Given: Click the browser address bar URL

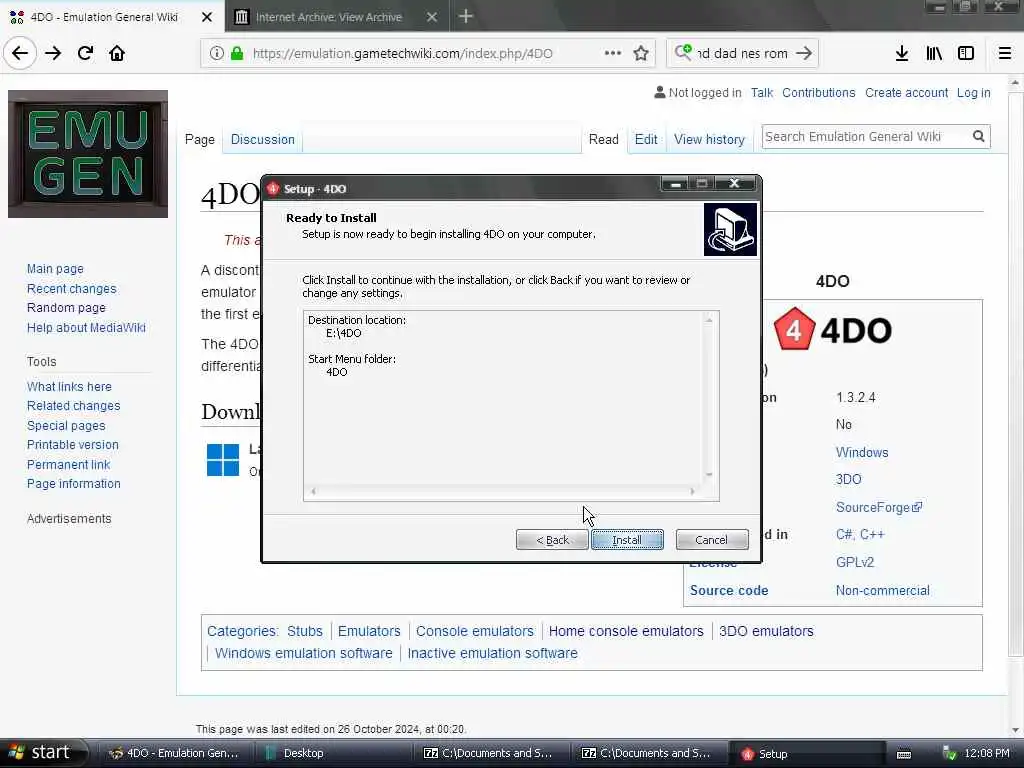Looking at the screenshot, I should coord(402,54).
